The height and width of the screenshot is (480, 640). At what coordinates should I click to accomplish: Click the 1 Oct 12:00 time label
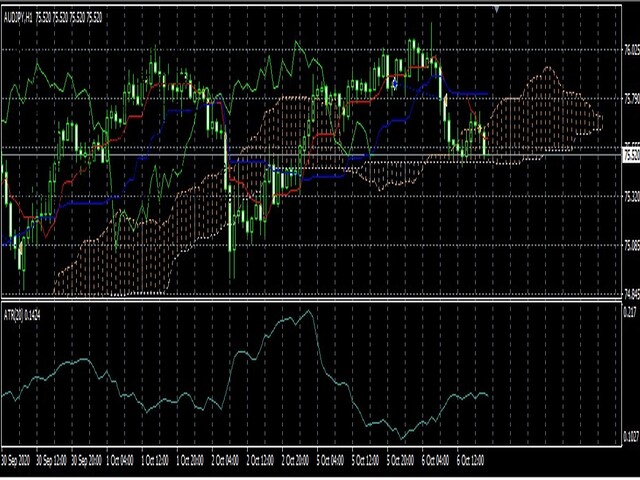tap(155, 461)
